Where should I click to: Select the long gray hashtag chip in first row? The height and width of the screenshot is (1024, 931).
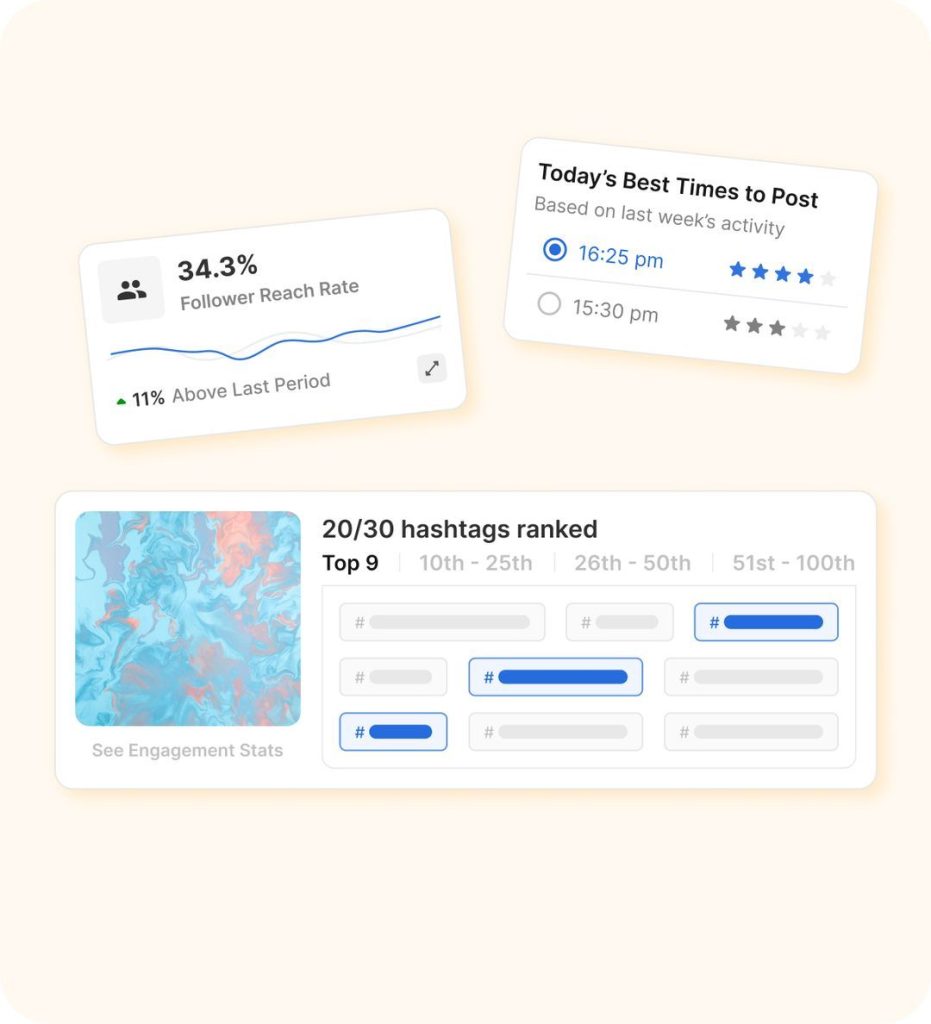point(442,622)
